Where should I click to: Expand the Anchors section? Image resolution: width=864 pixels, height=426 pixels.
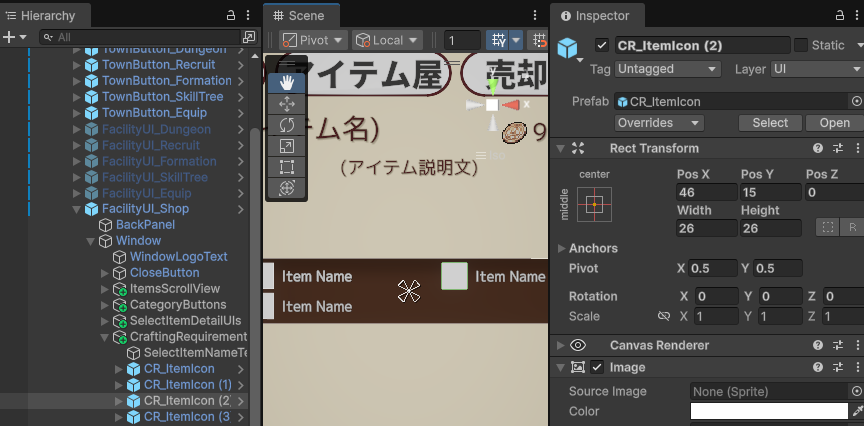(x=561, y=248)
